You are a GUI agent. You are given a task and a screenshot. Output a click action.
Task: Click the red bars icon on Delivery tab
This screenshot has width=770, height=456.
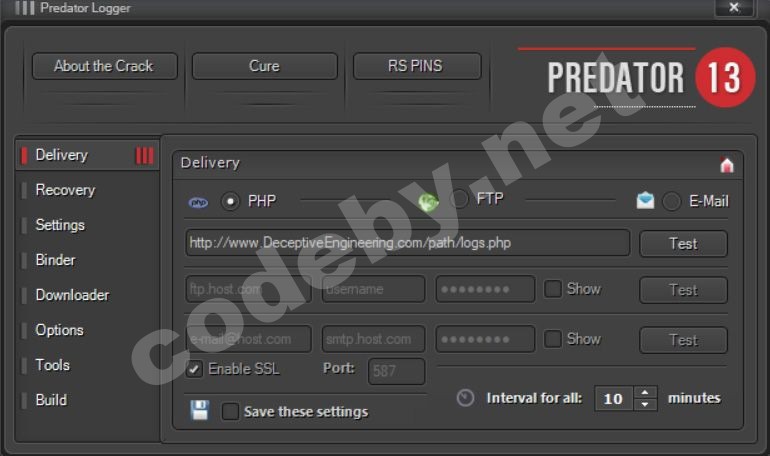(145, 156)
